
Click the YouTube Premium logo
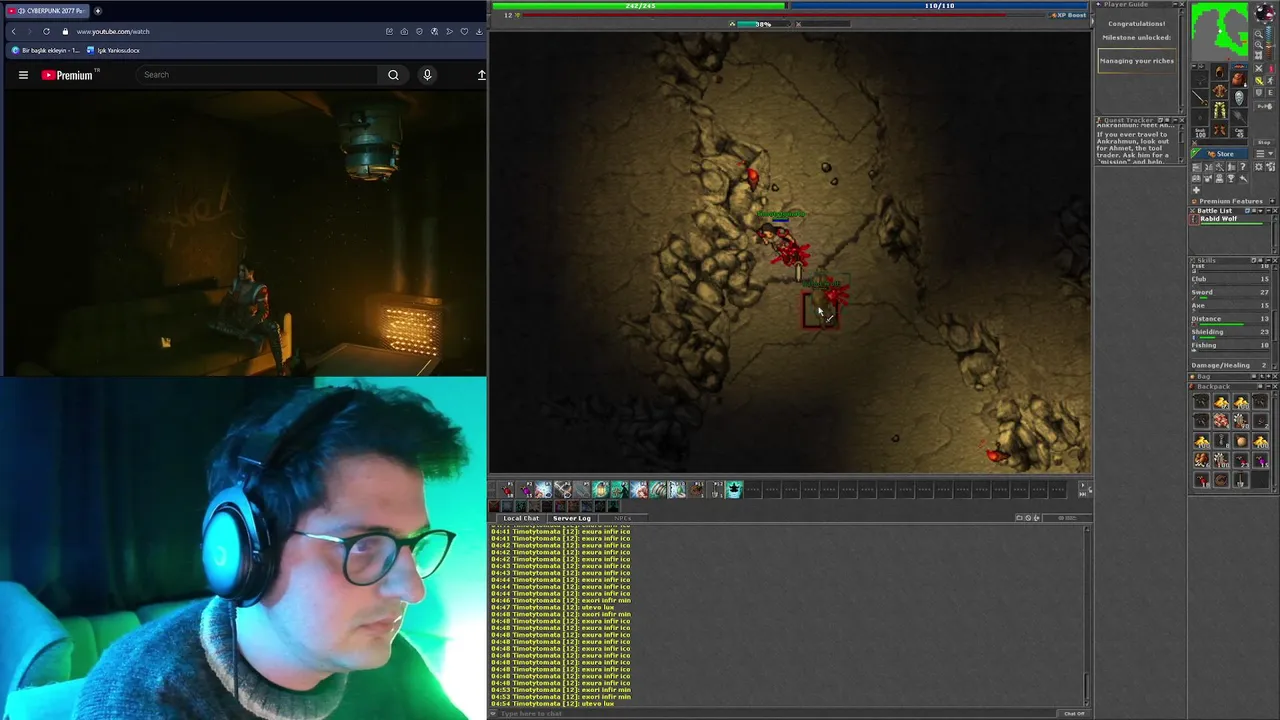pyautogui.click(x=67, y=75)
